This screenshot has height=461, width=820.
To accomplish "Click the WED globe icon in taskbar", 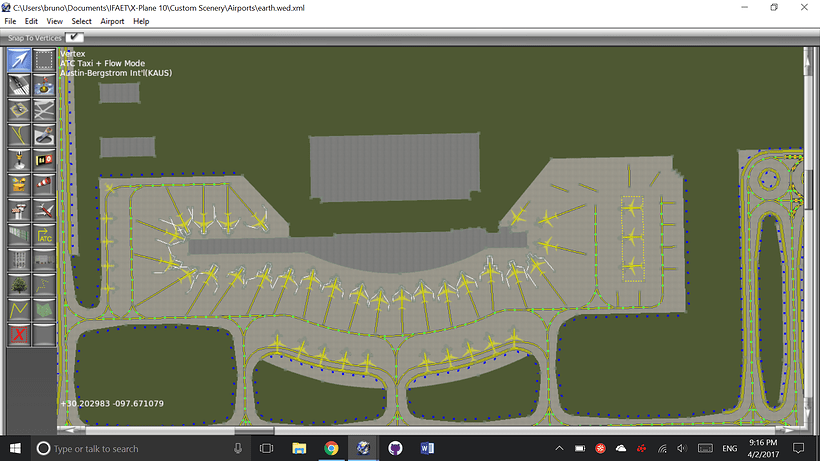I will (363, 448).
